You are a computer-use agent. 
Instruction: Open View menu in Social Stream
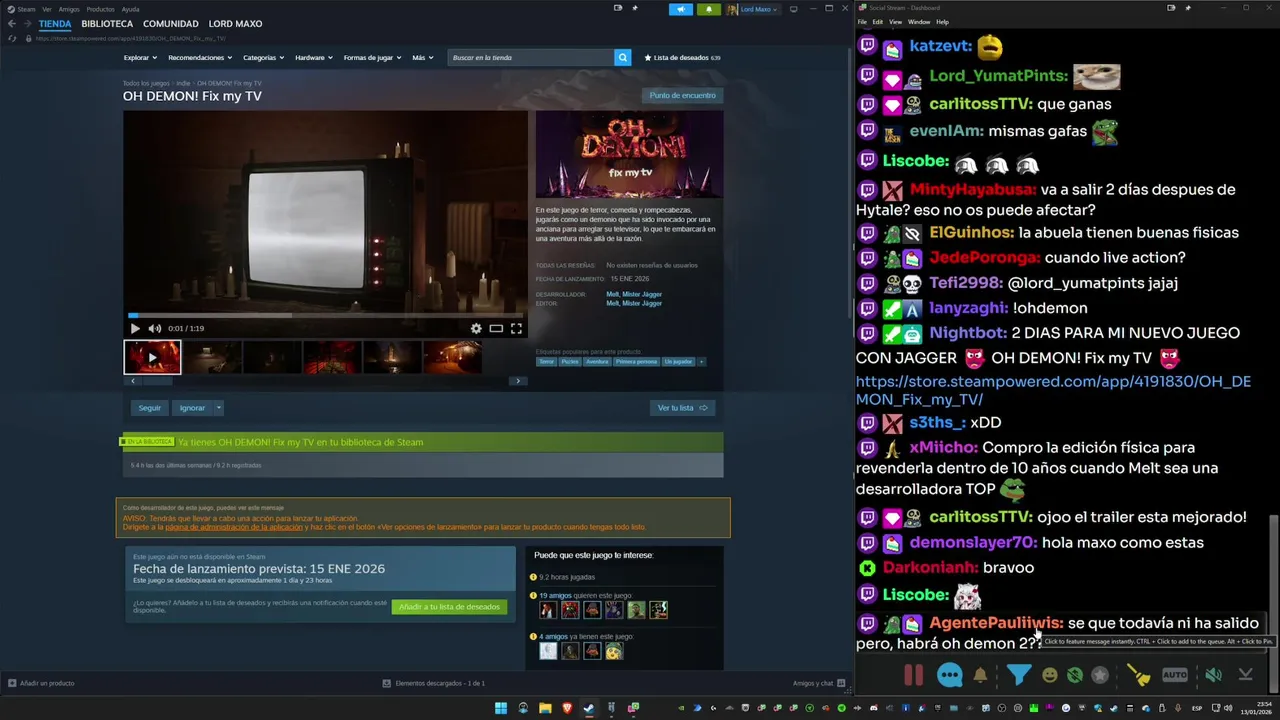pyautogui.click(x=895, y=22)
